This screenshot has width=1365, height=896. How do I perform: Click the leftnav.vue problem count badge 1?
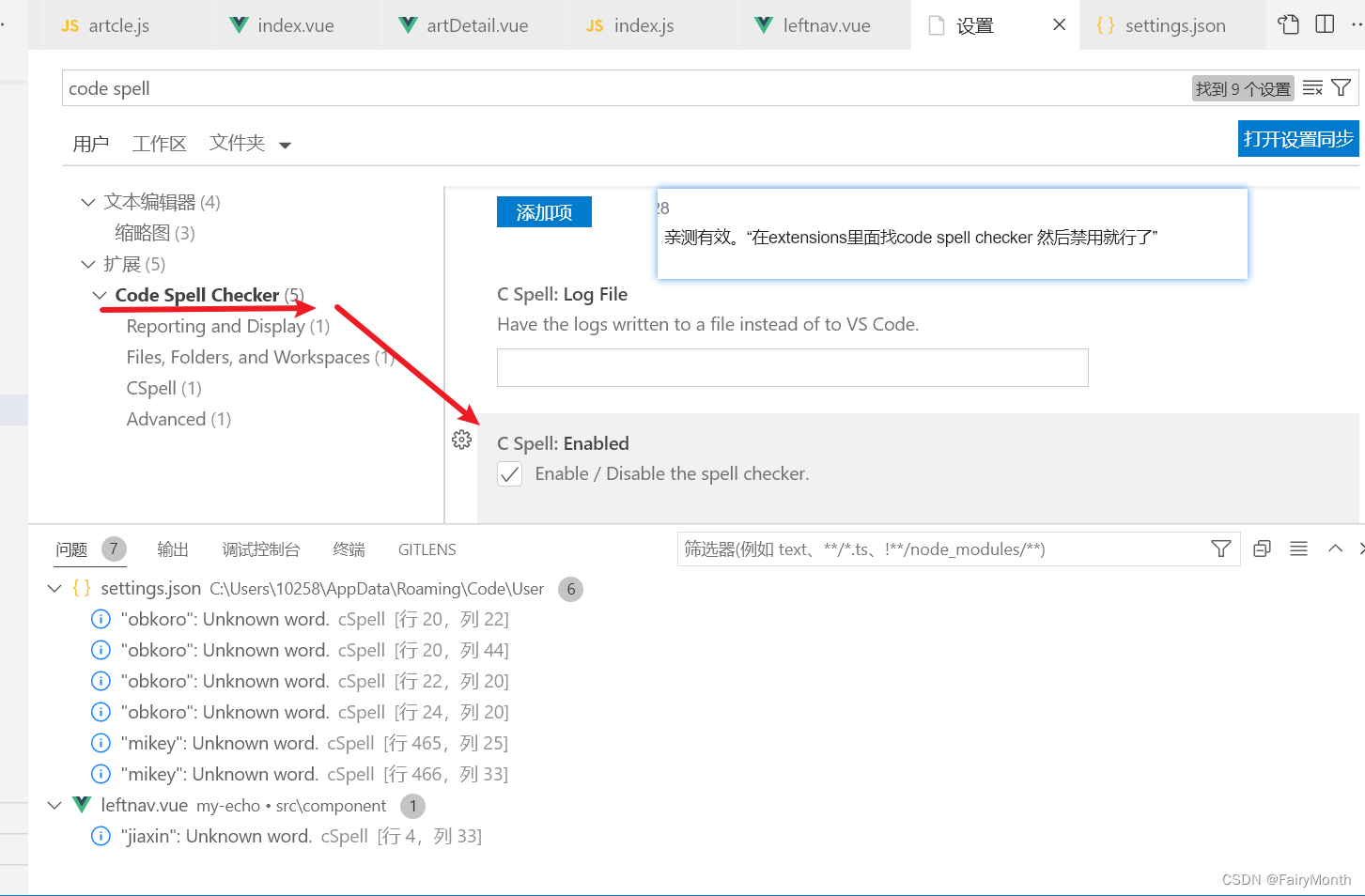(x=412, y=806)
